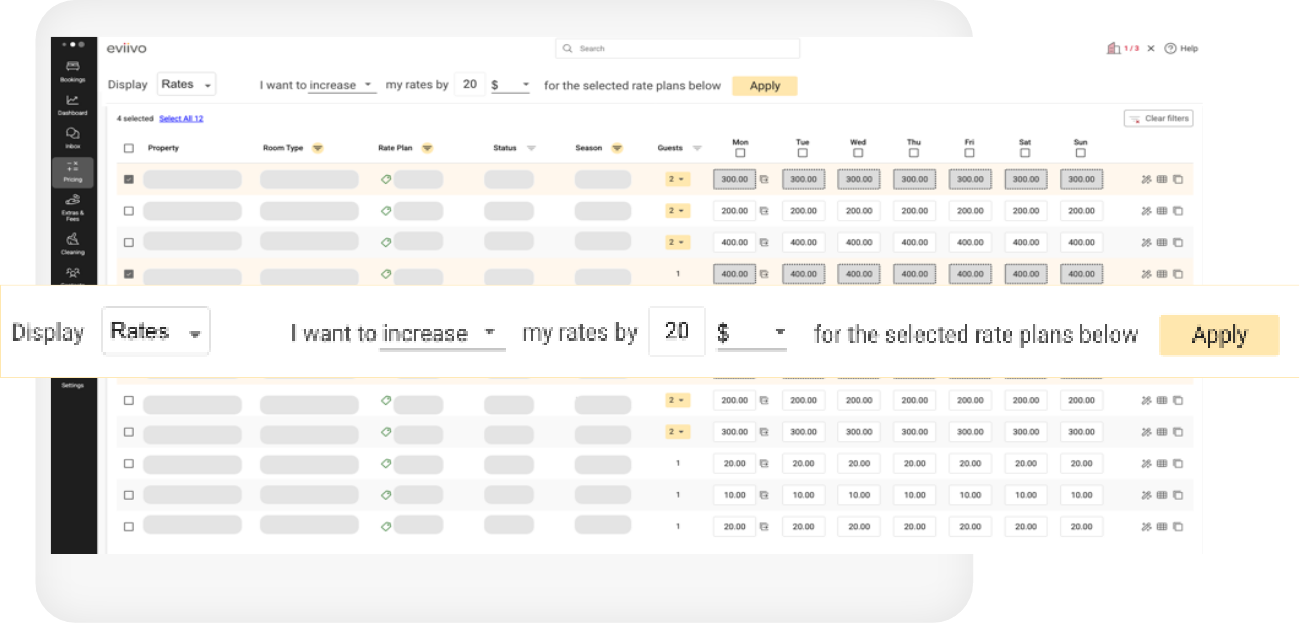Click the Search field at top
The height and width of the screenshot is (623, 1300).
pyautogui.click(x=678, y=48)
